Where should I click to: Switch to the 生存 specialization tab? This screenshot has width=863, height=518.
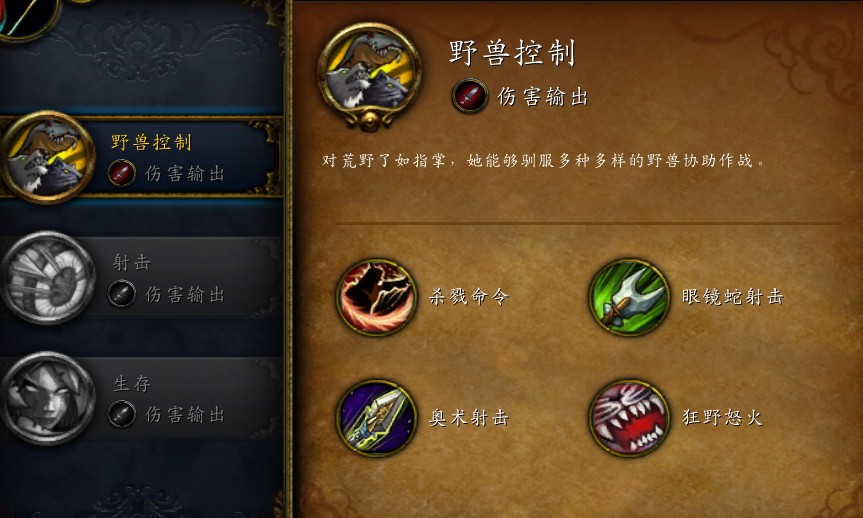[x=141, y=398]
